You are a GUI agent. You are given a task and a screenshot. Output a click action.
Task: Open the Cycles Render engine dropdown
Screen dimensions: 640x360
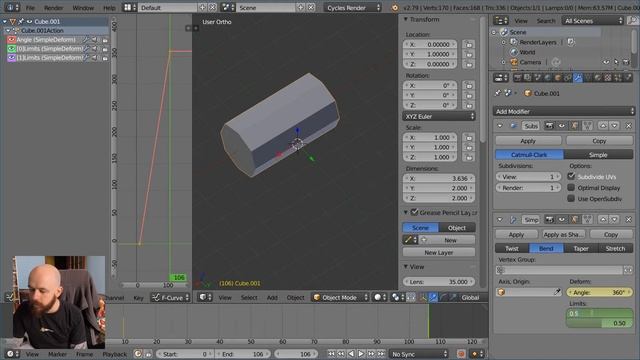[x=353, y=7]
